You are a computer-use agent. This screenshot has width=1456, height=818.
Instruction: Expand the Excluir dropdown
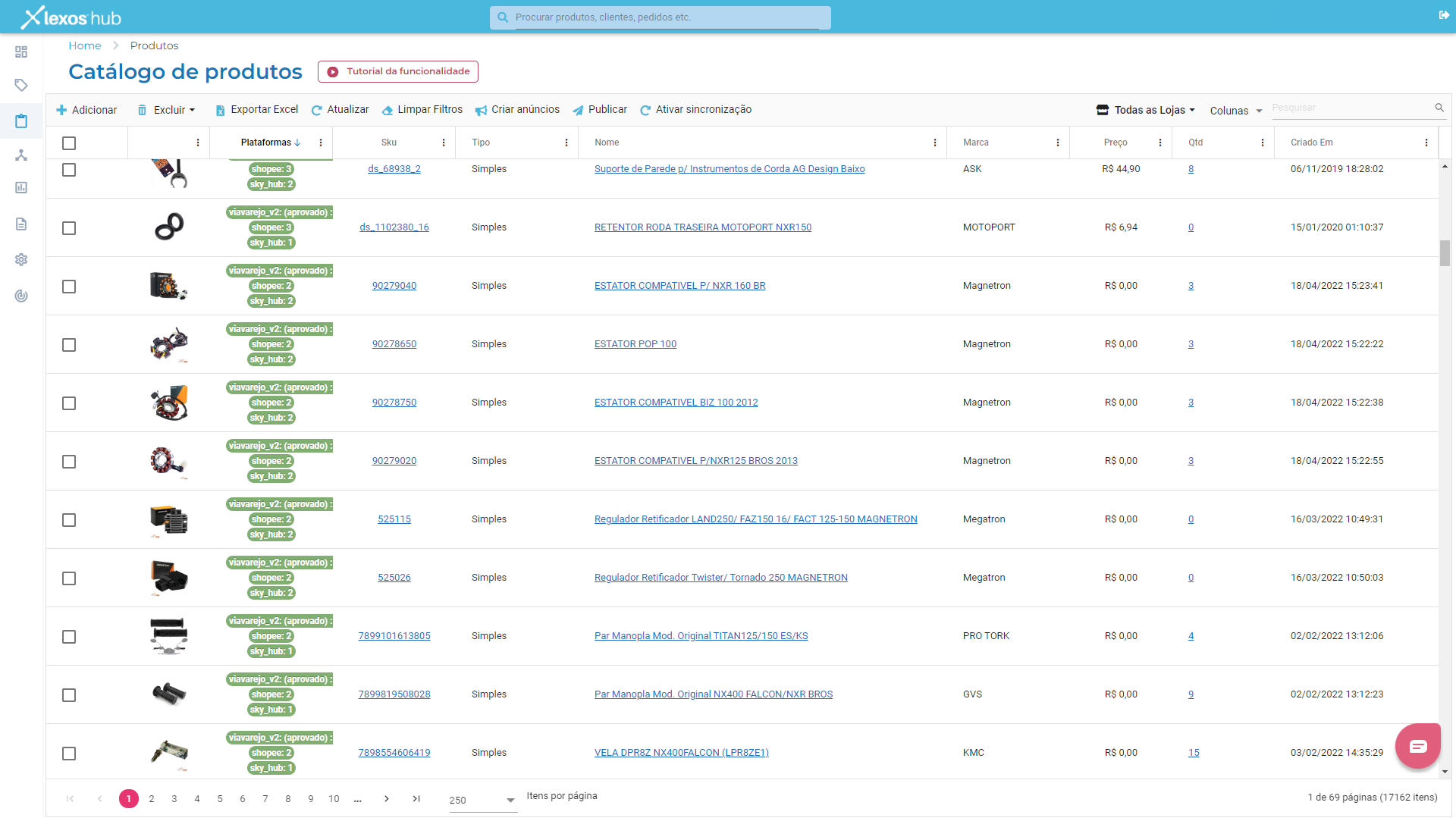click(x=167, y=110)
